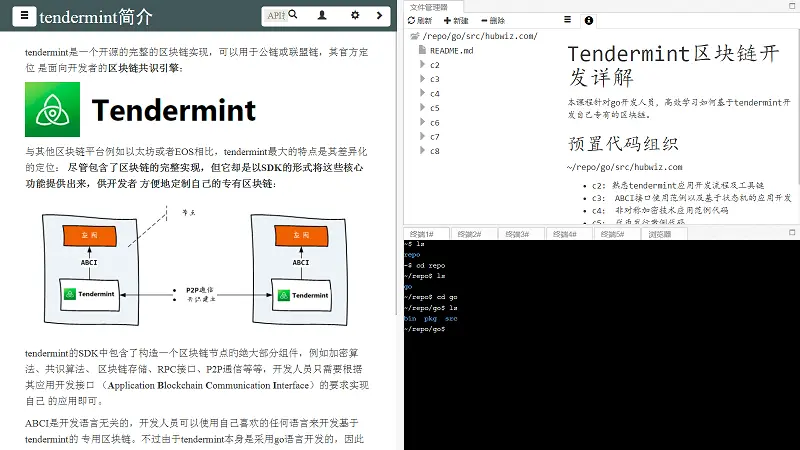Click the 'bin' directory name in terminal

(x=410, y=318)
